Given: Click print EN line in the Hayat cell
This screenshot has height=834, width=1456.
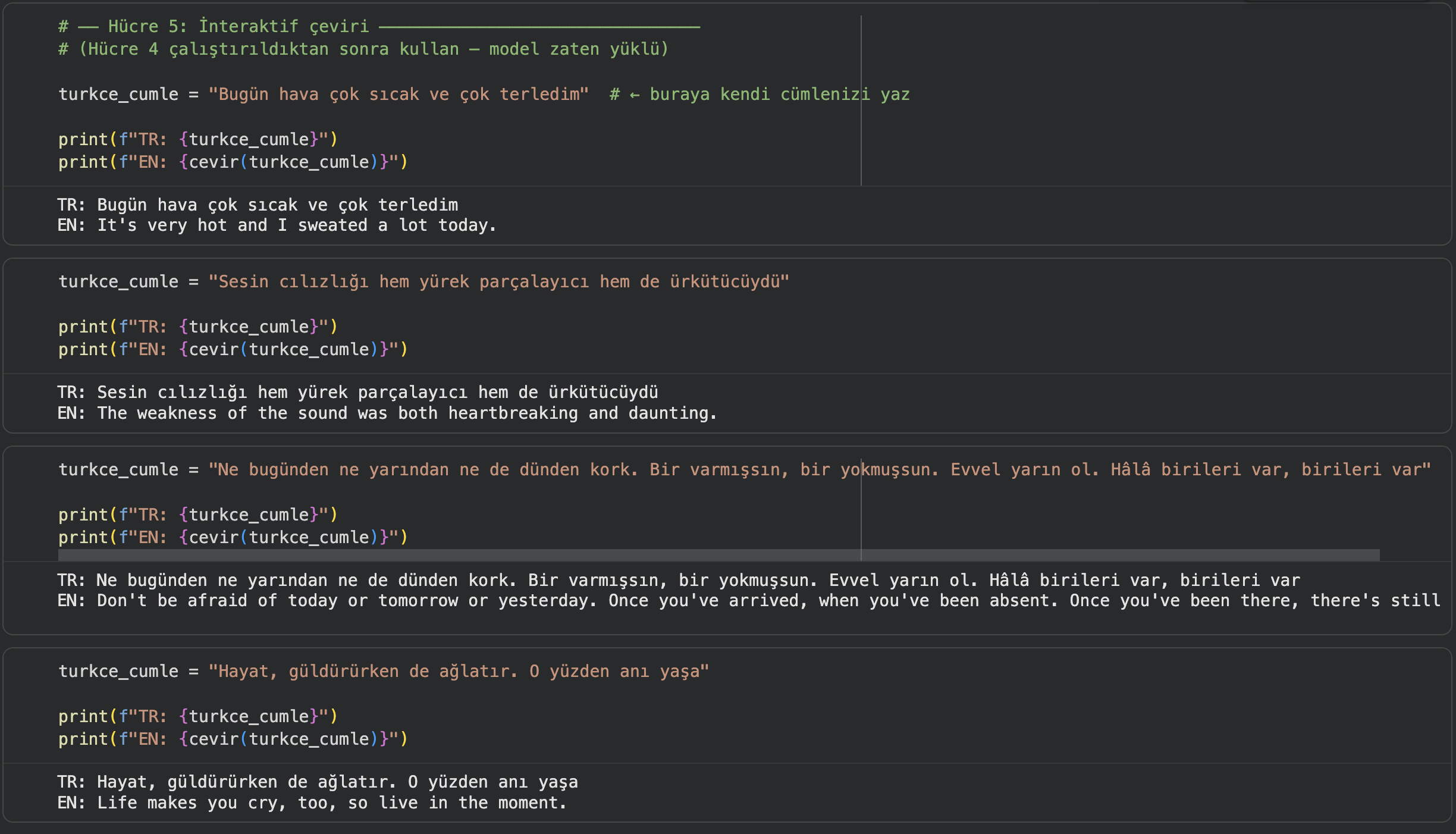Looking at the screenshot, I should (x=233, y=739).
